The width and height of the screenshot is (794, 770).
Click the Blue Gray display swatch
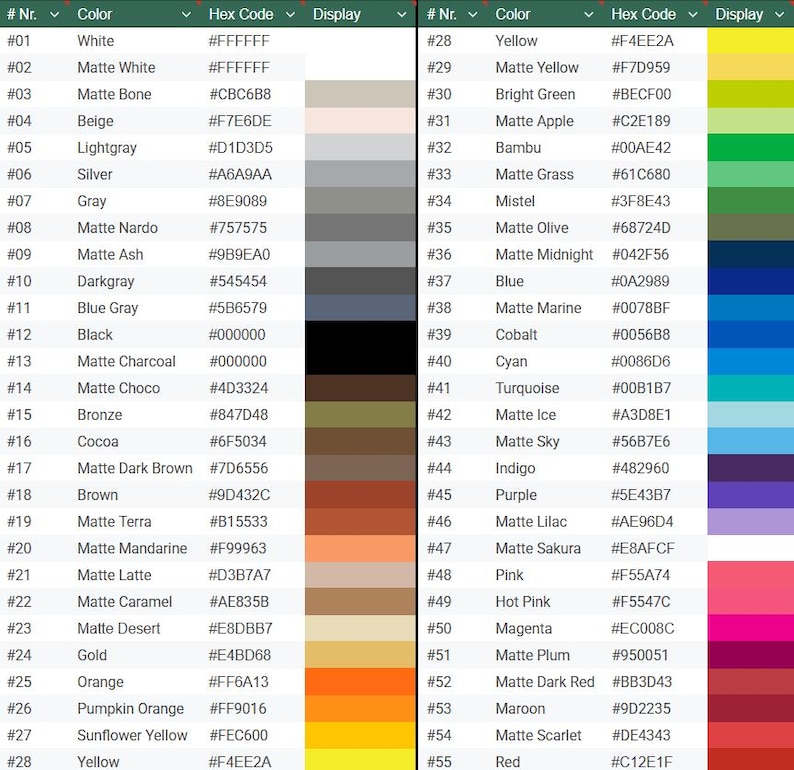(x=360, y=308)
